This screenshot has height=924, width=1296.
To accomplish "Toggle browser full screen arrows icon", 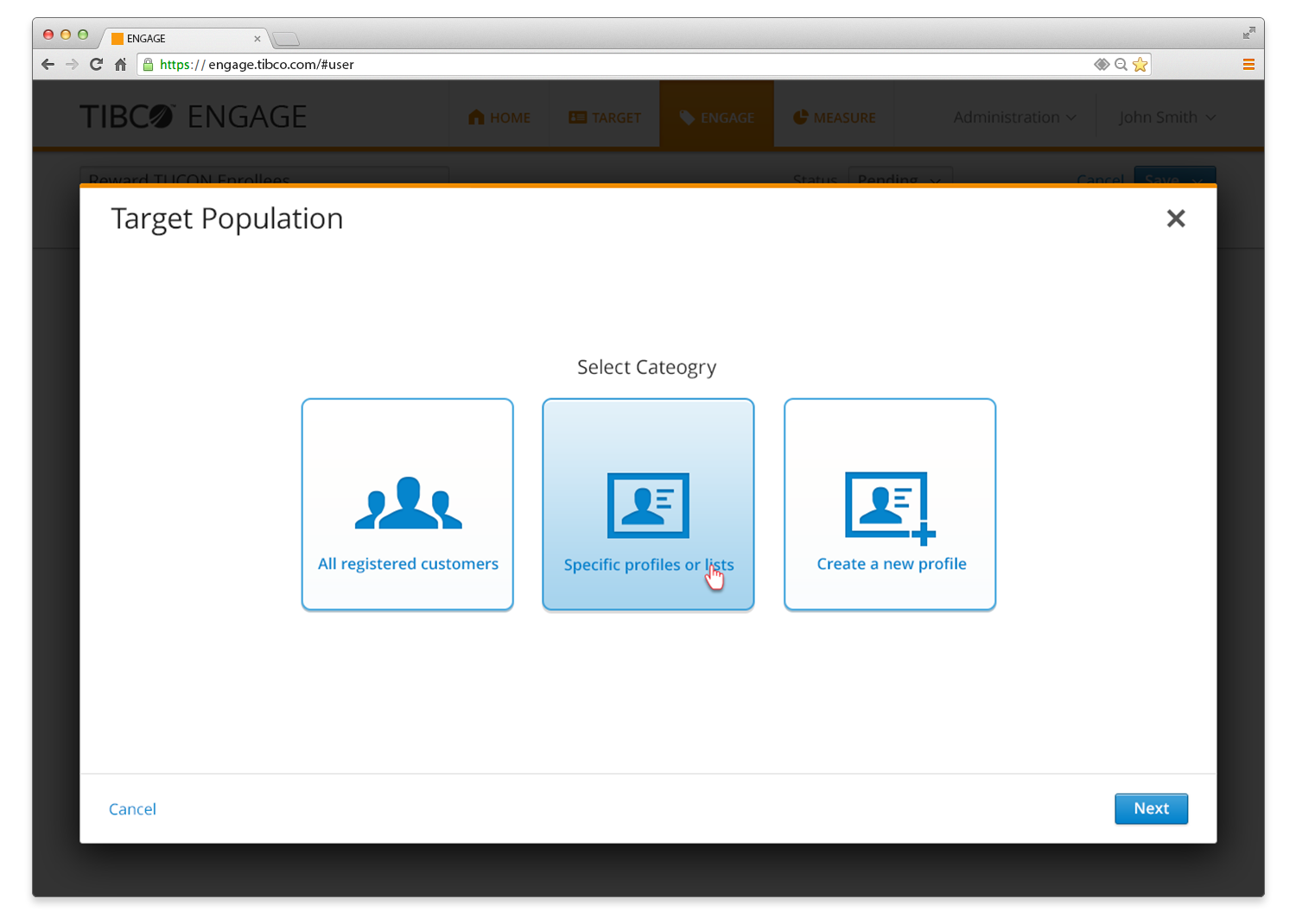I will [1249, 33].
